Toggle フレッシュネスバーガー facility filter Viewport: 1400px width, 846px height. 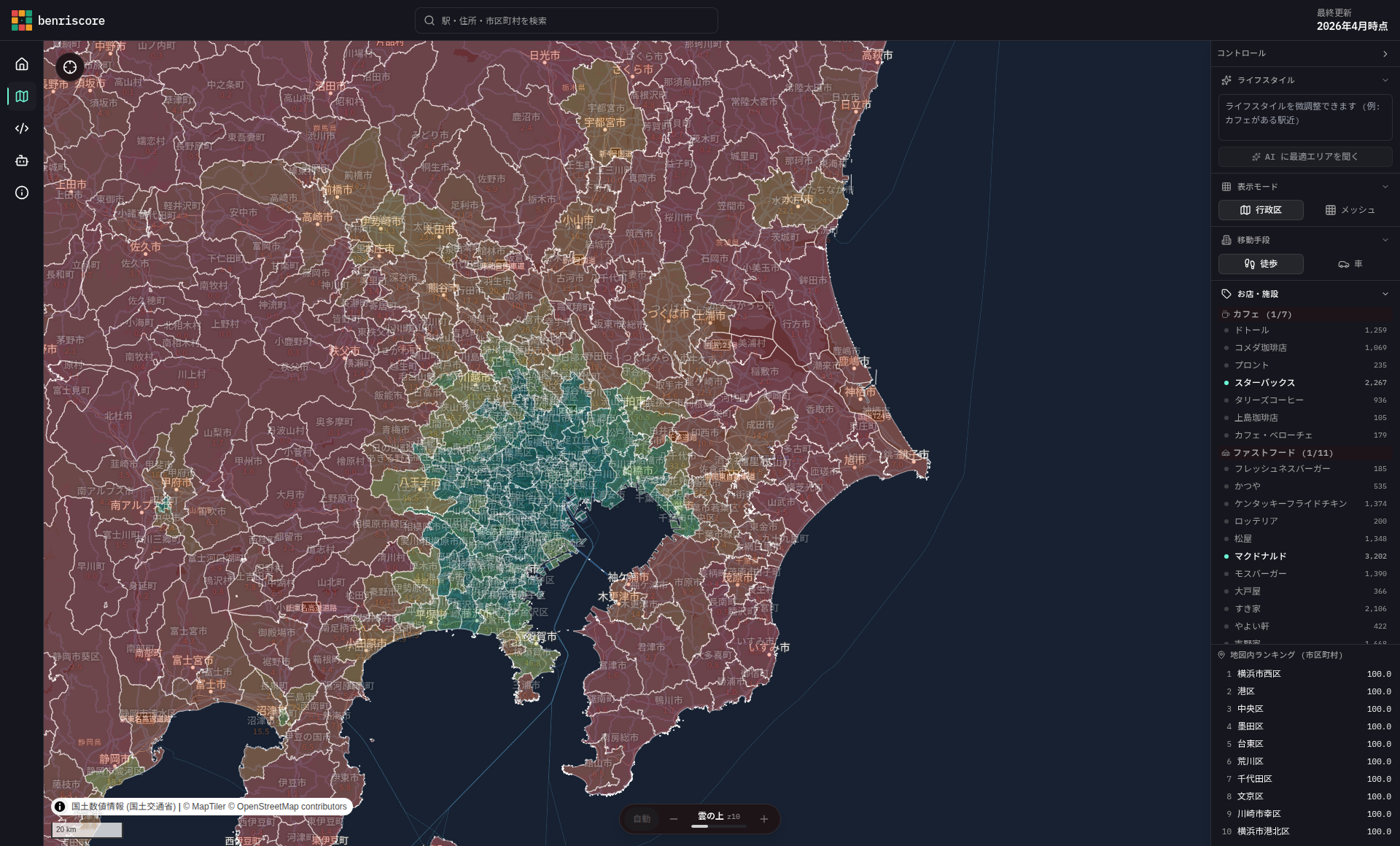click(x=1305, y=469)
